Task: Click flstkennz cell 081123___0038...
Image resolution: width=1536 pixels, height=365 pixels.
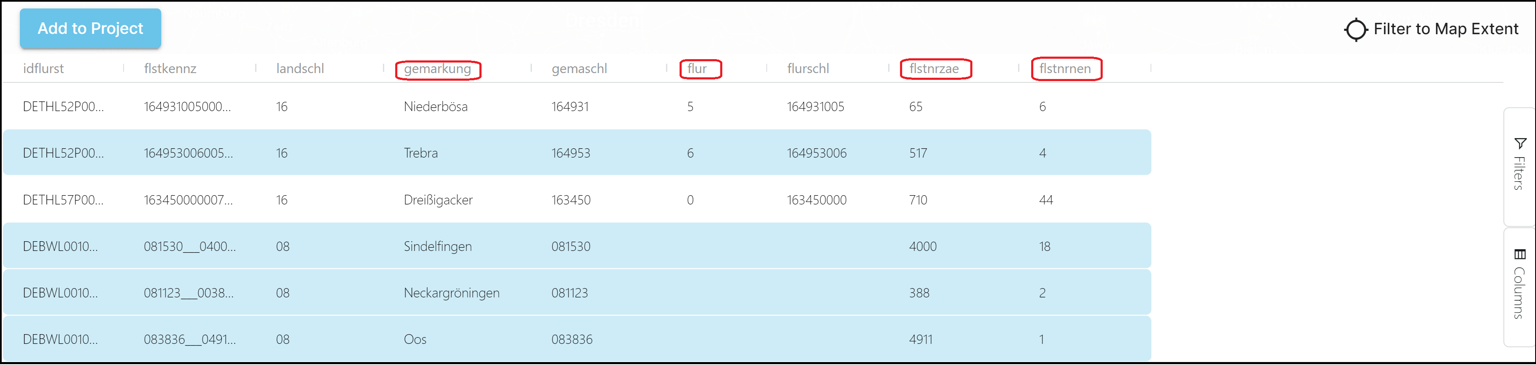Action: click(189, 293)
